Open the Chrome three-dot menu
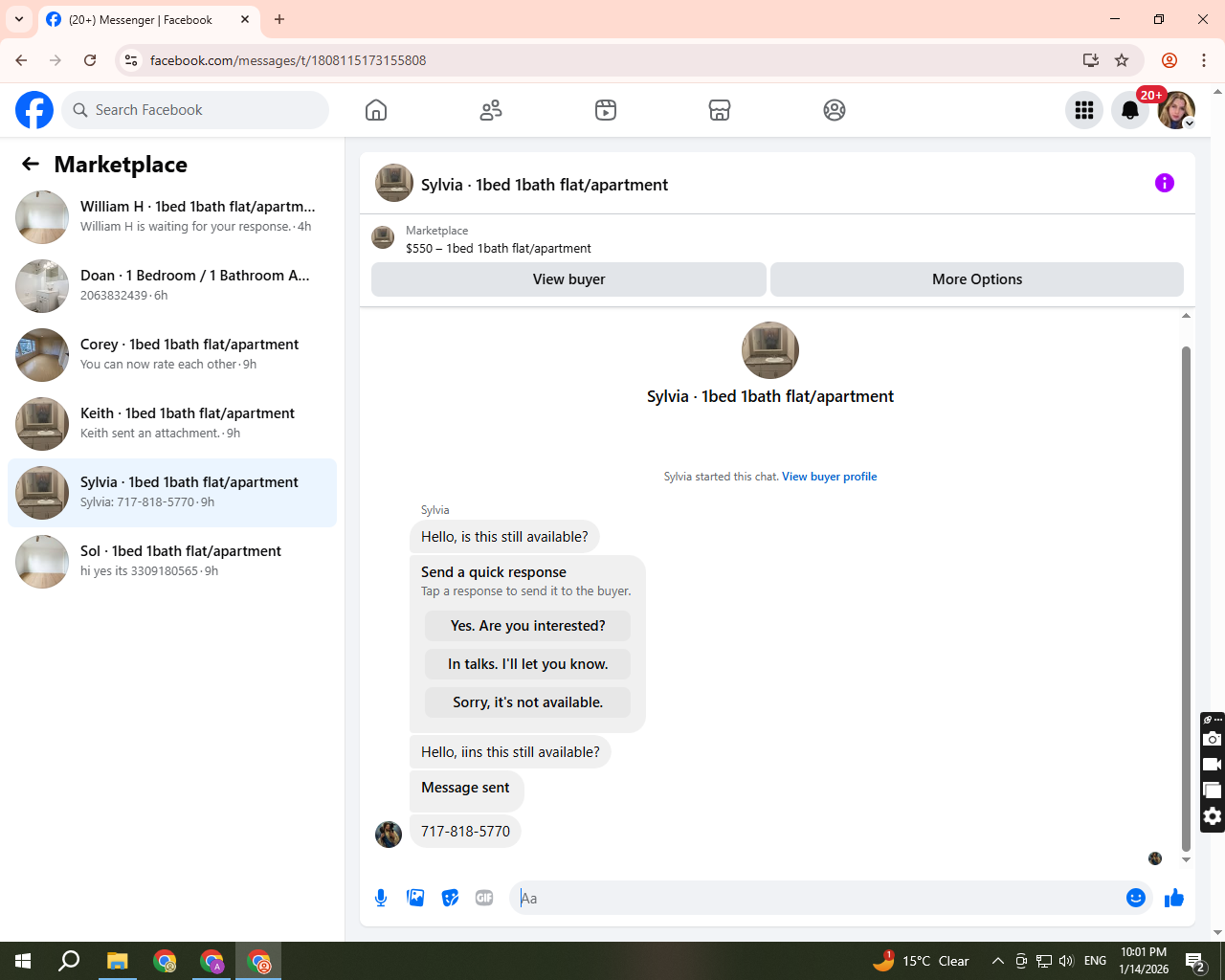 tap(1204, 60)
